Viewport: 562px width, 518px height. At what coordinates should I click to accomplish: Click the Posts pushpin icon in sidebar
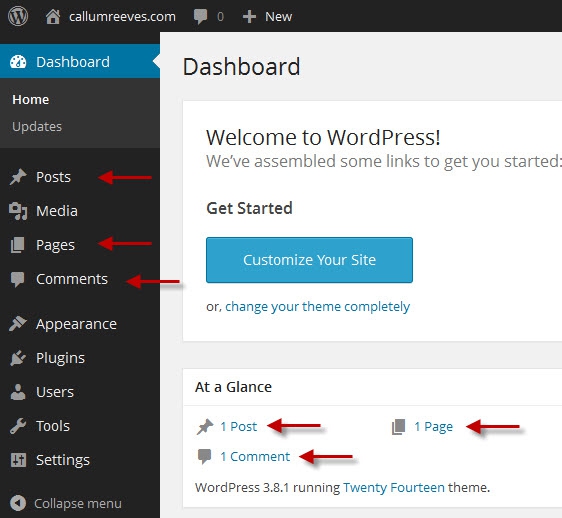pos(18,177)
